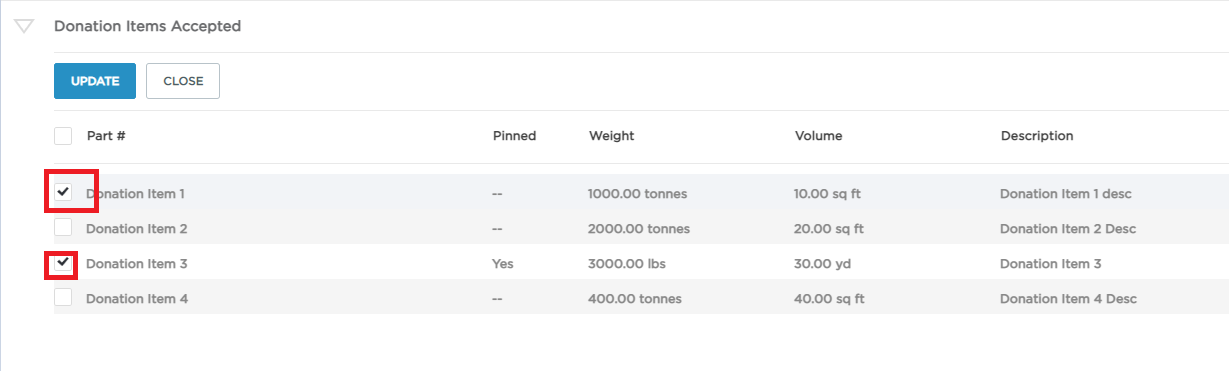Click the UPDATE button
The width and height of the screenshot is (1229, 371).
(x=95, y=81)
